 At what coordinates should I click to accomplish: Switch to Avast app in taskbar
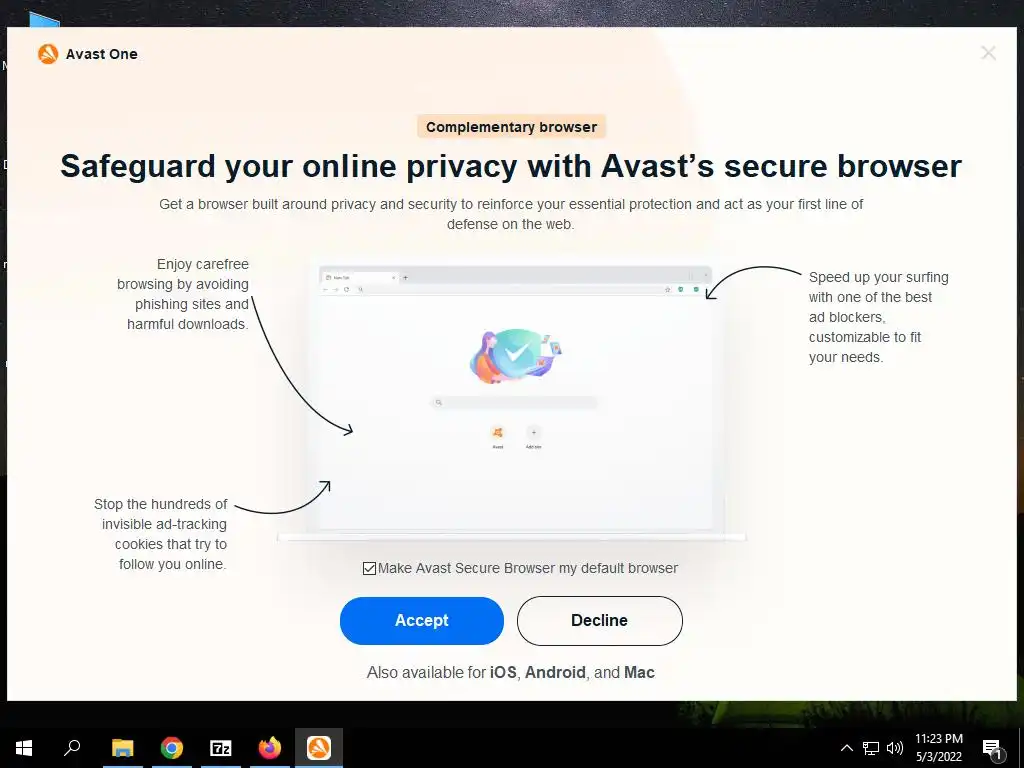click(x=319, y=748)
